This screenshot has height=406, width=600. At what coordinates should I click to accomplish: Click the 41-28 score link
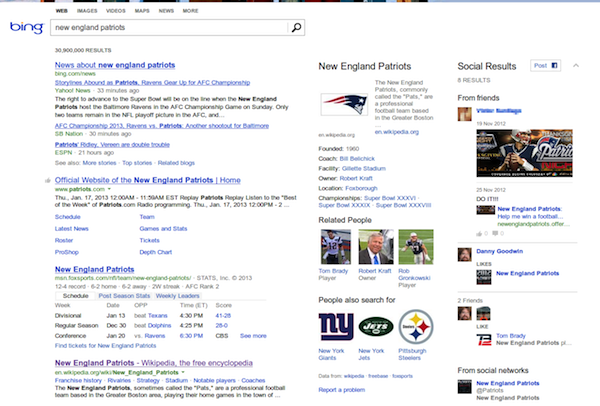pyautogui.click(x=223, y=316)
